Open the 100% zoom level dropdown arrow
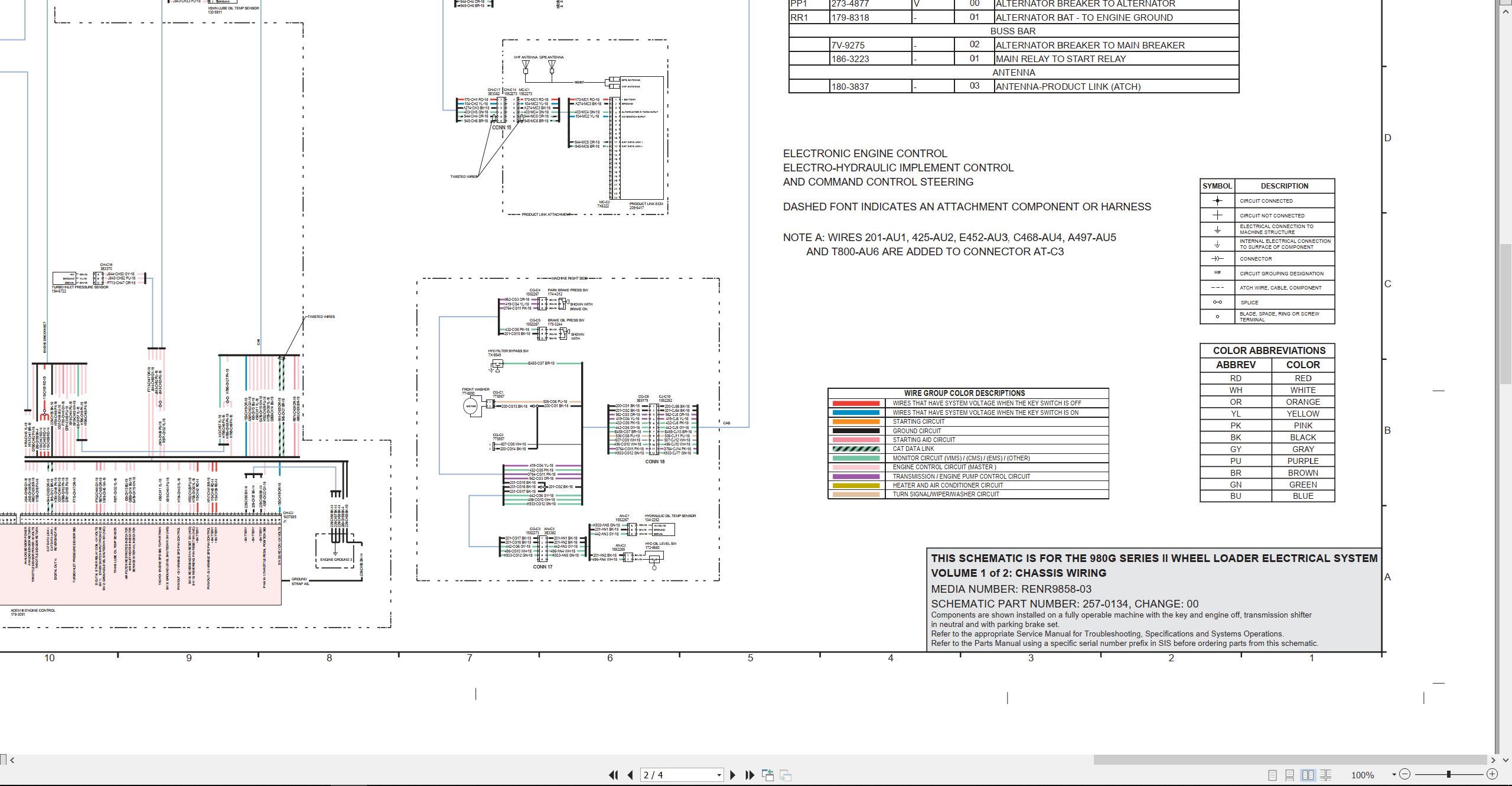 [x=1394, y=774]
